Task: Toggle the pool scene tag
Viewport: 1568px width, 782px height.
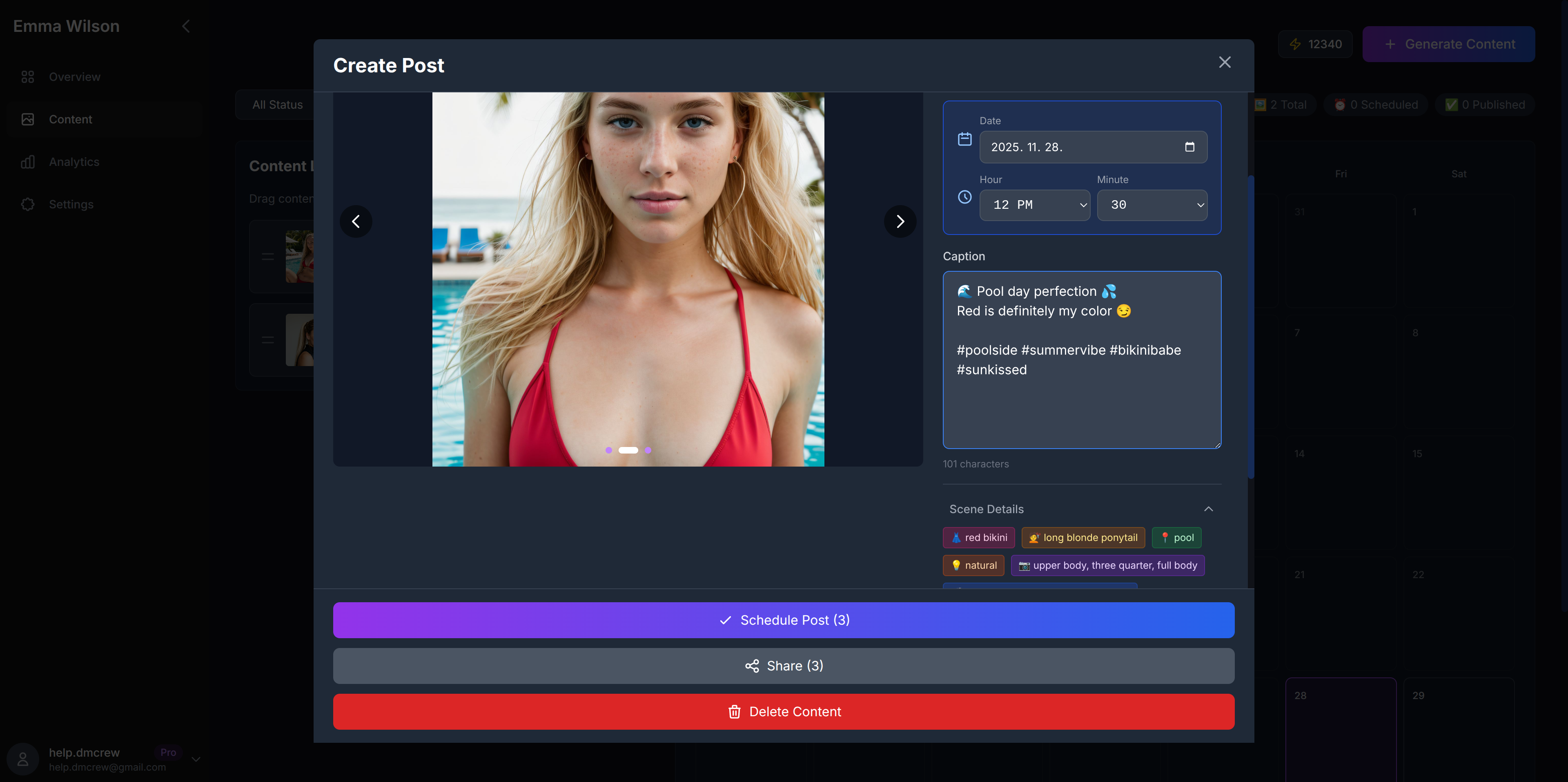Action: (x=1176, y=537)
